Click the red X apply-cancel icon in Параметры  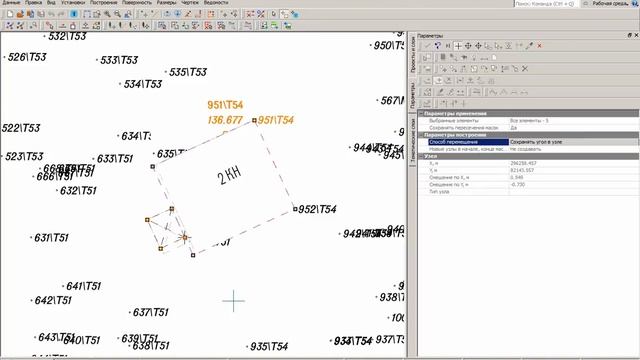[539, 46]
